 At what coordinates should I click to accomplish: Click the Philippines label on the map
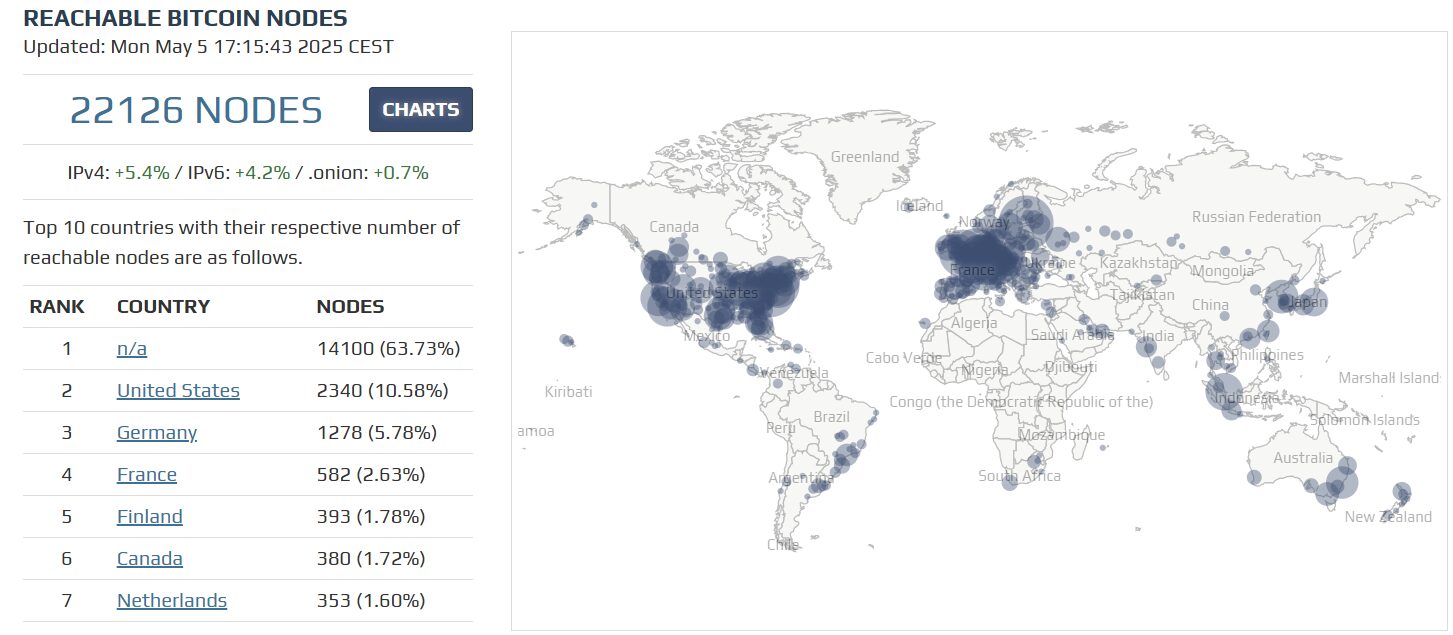[x=1268, y=355]
